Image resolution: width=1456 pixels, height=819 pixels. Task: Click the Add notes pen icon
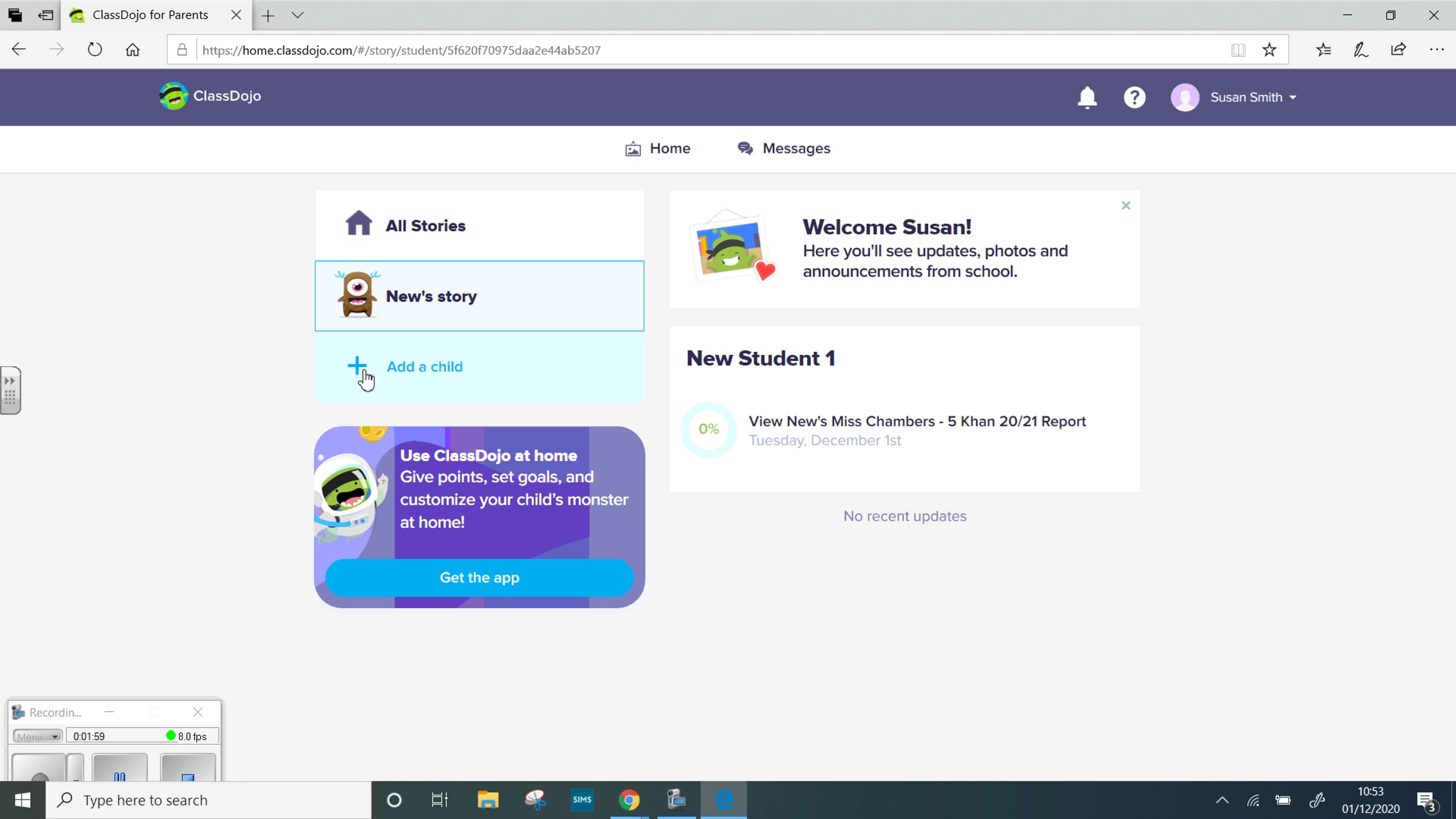[1361, 50]
